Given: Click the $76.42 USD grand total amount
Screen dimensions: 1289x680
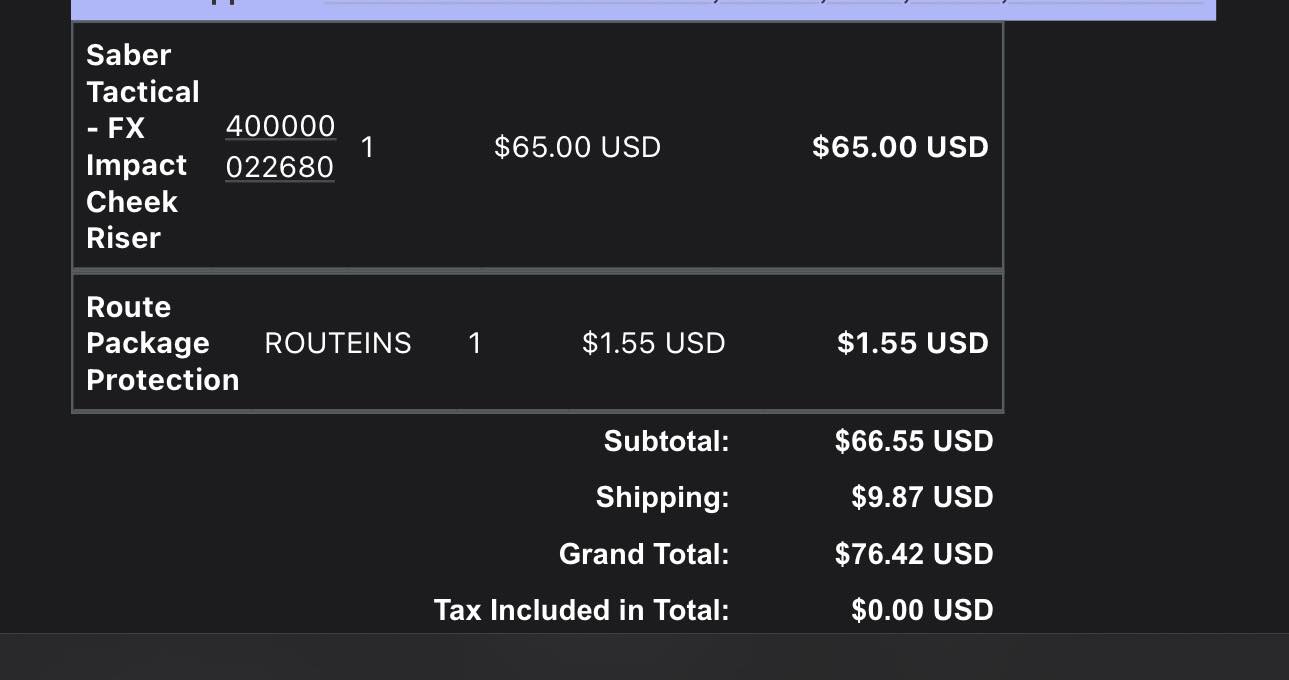Looking at the screenshot, I should (x=914, y=554).
